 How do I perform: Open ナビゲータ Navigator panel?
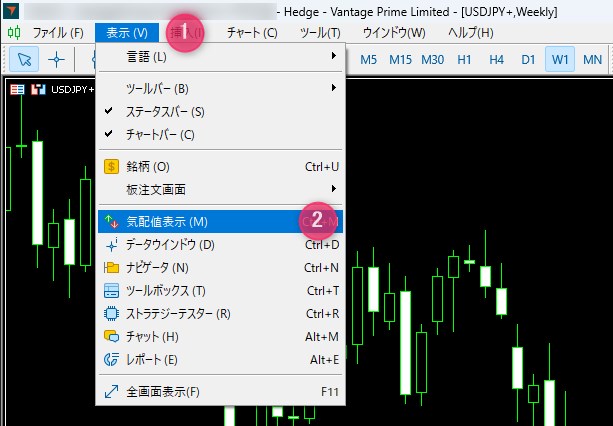157,267
